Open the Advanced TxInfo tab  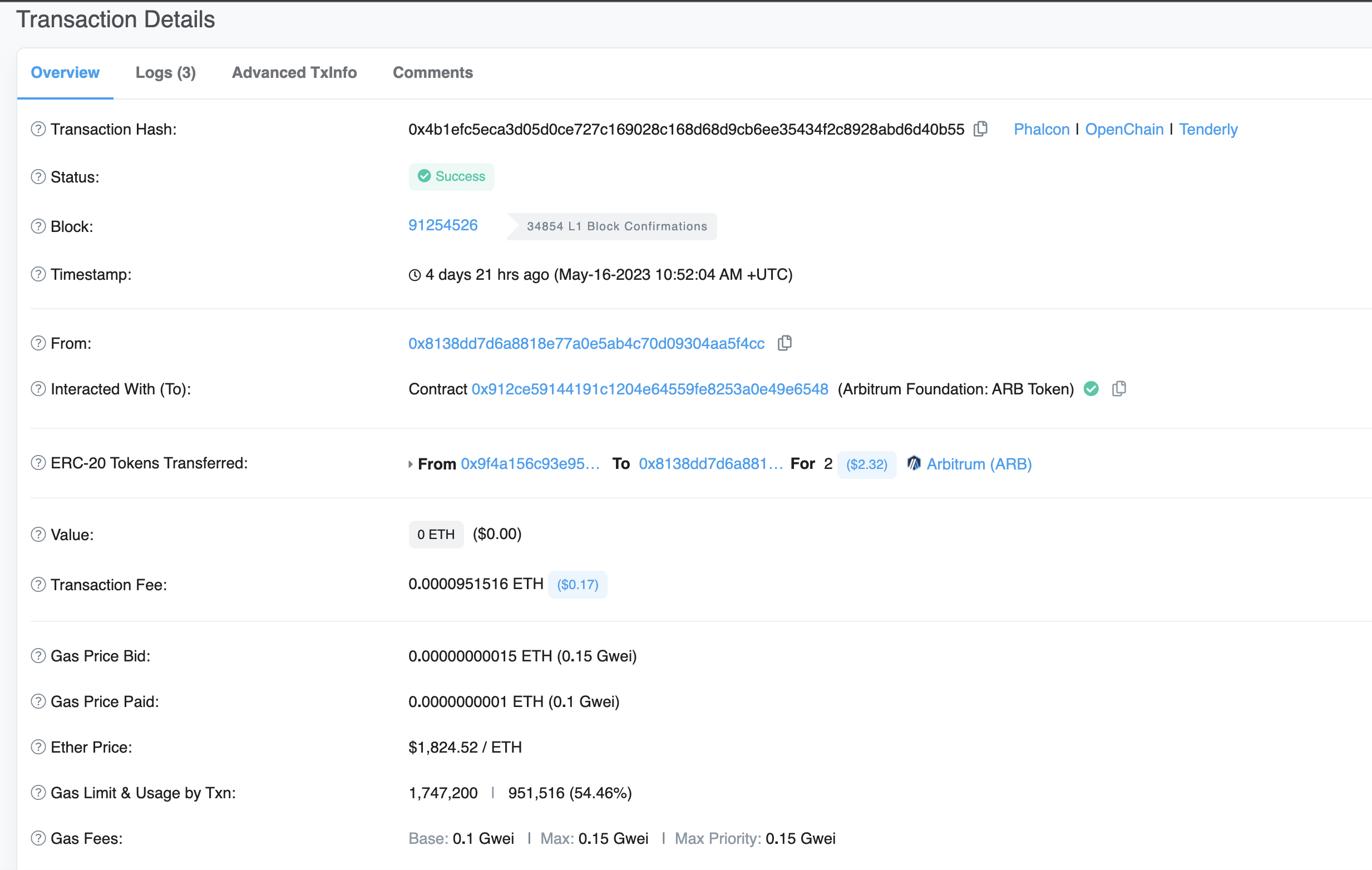(x=294, y=72)
